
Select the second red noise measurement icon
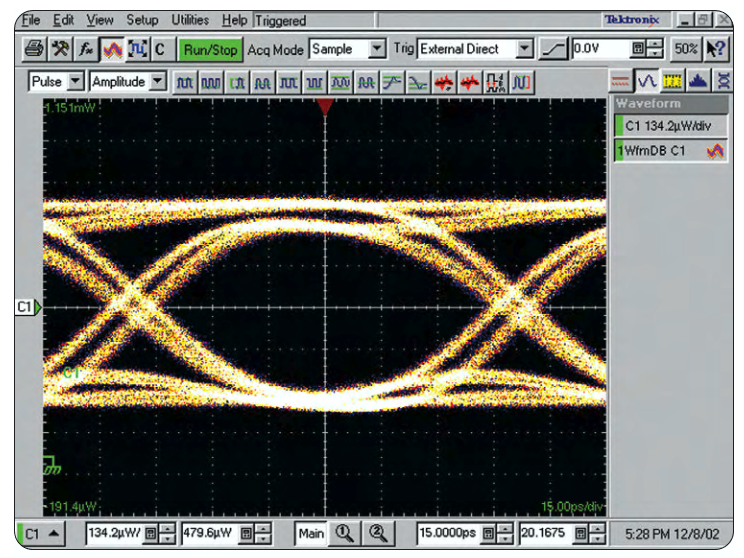(x=470, y=83)
